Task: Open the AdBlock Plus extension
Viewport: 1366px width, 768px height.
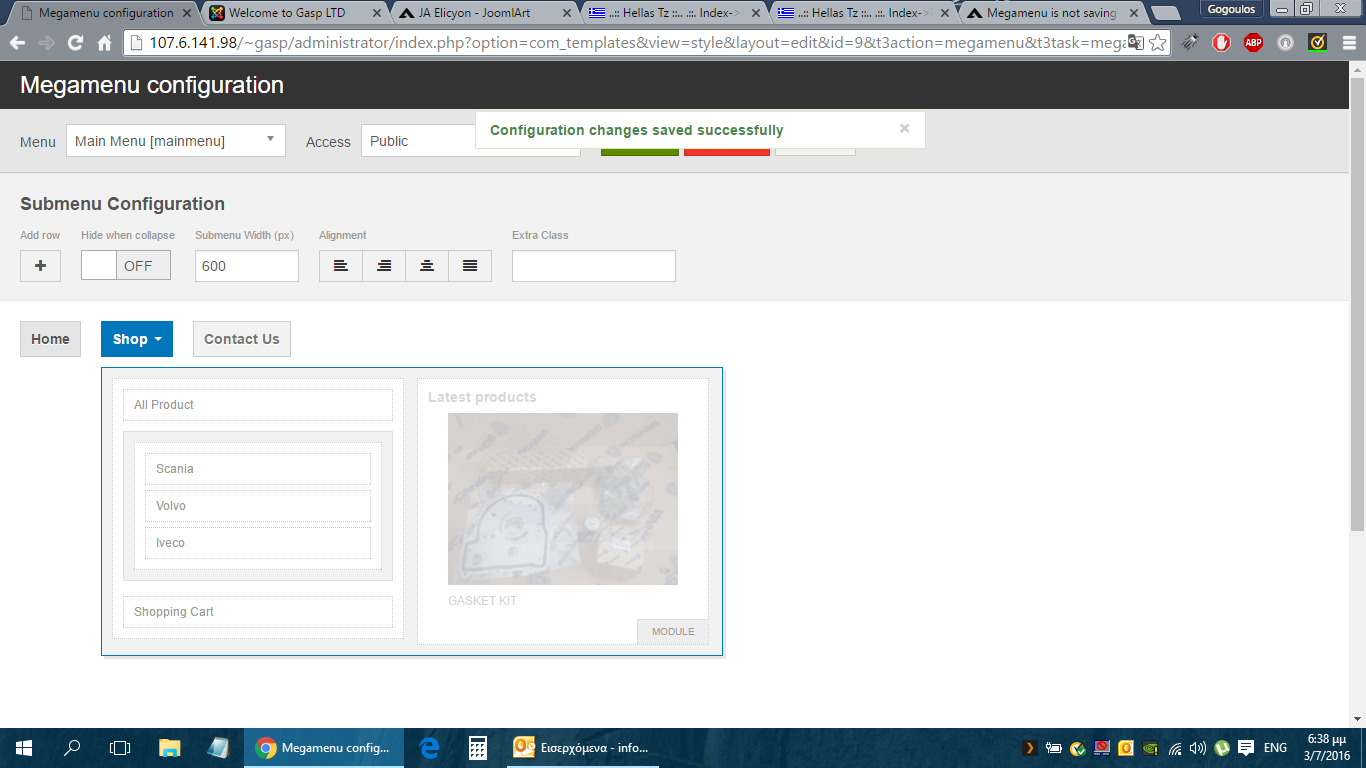Action: coord(1253,43)
